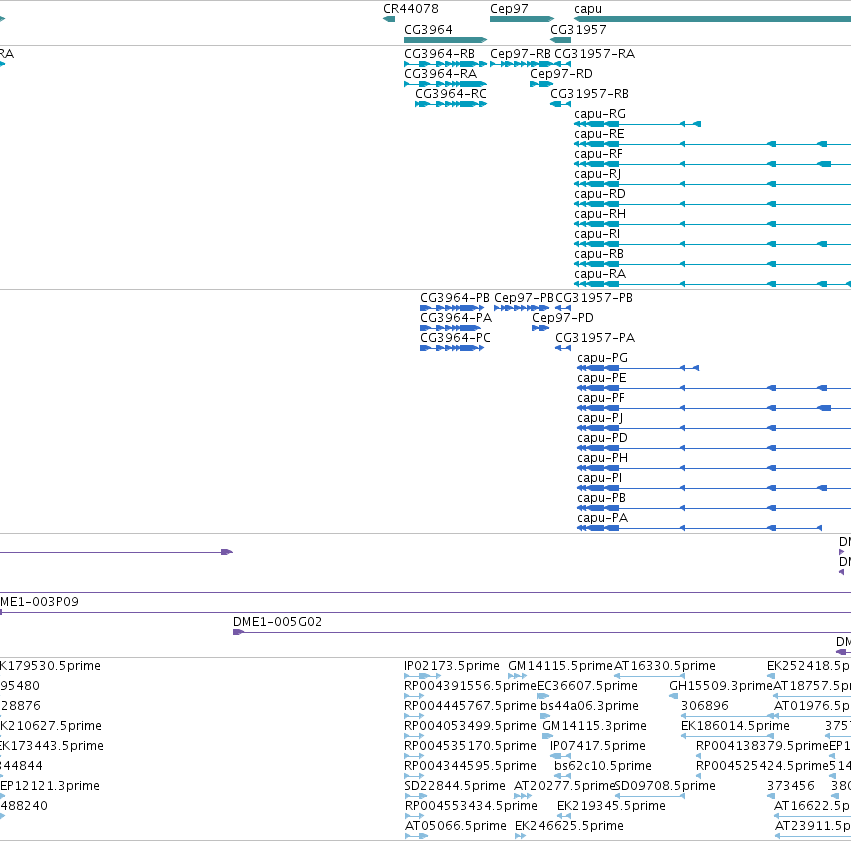Viewport: 851px width, 841px height.
Task: Click the CR44078 gene label
Action: point(410,9)
